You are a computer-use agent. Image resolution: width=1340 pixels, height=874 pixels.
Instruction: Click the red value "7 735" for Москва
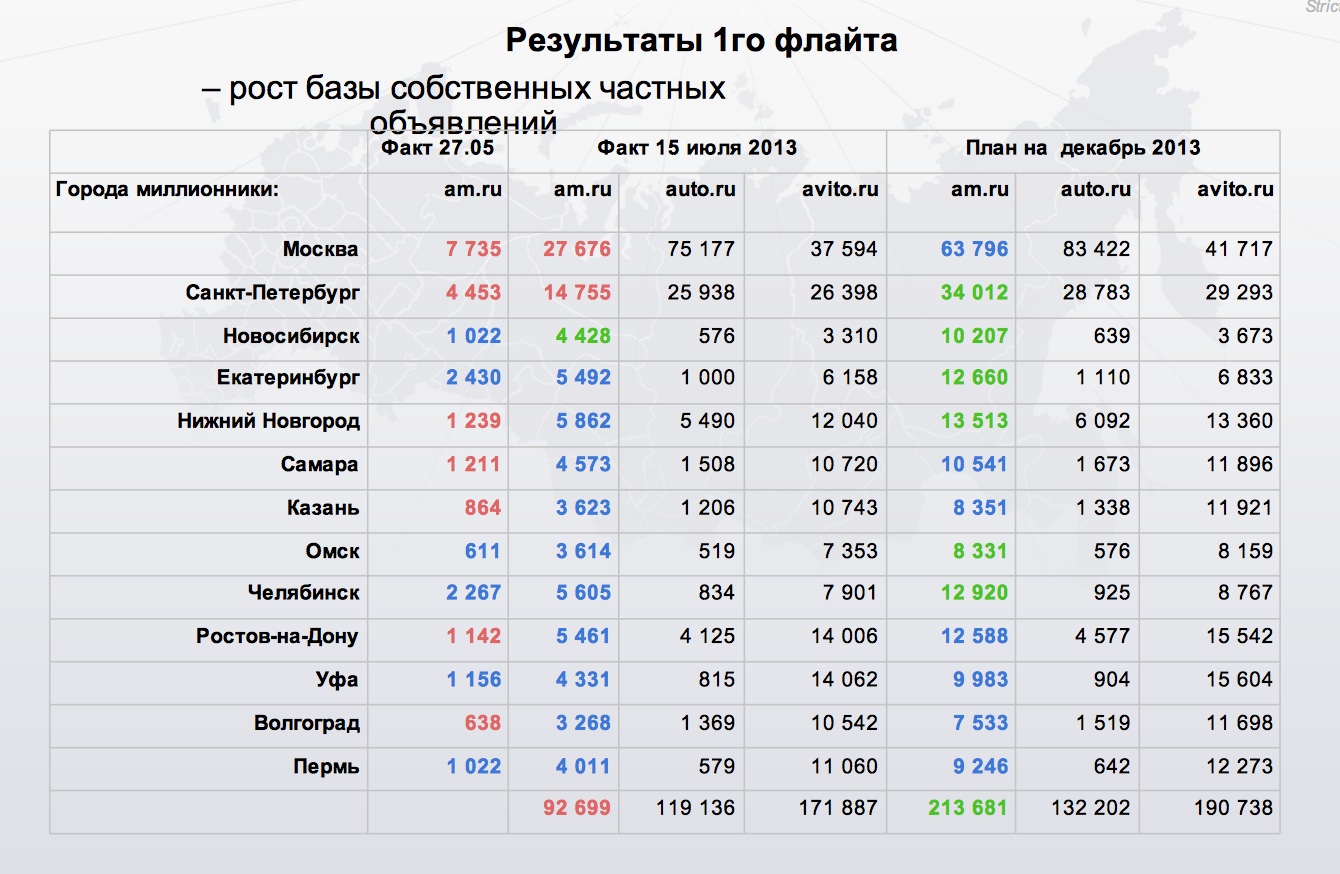(474, 249)
